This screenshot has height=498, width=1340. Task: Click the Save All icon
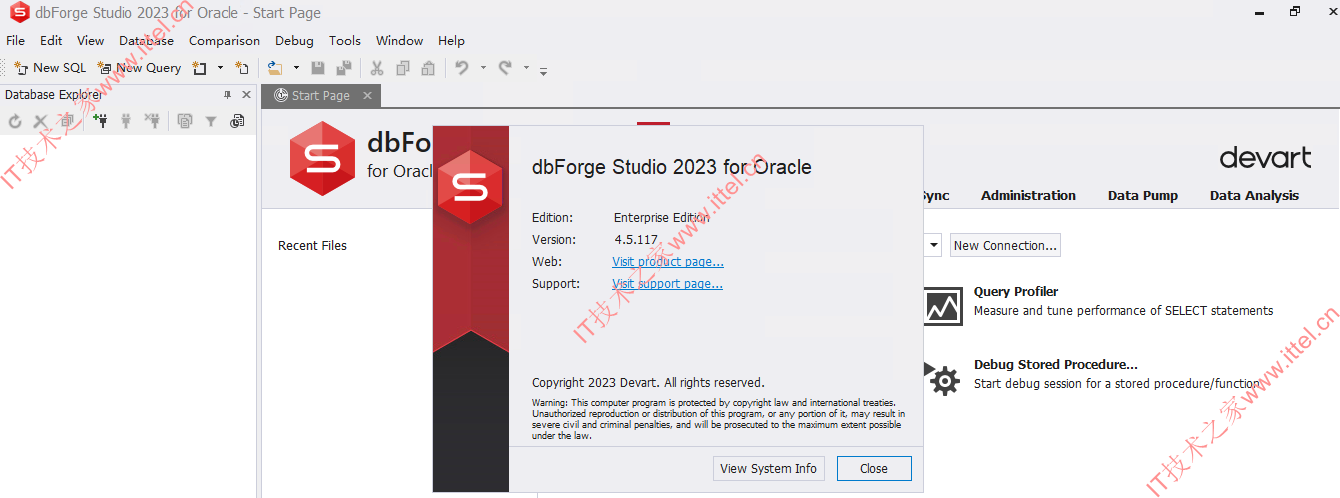tap(343, 68)
